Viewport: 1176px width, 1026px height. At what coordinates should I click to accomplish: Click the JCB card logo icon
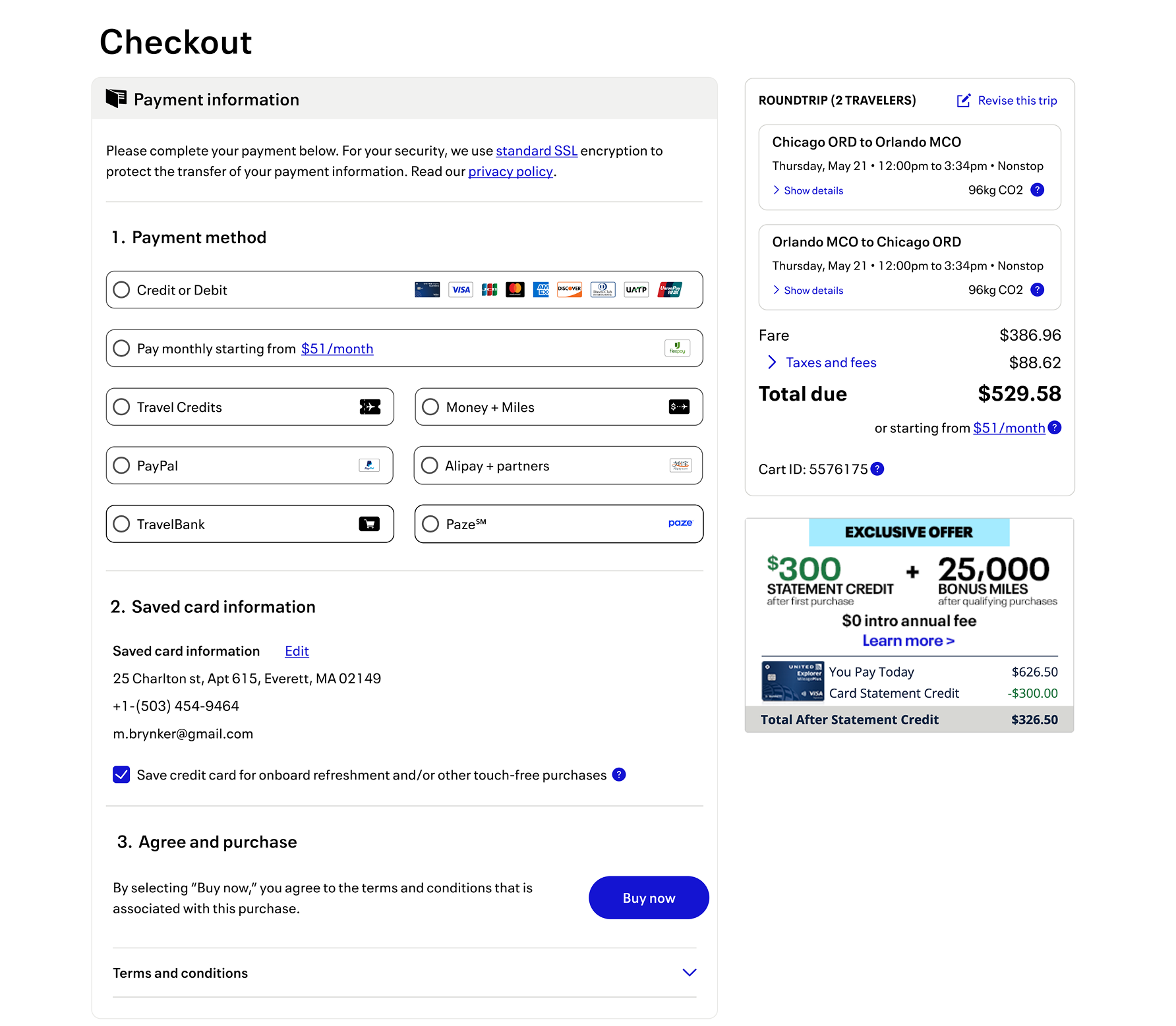coord(489,290)
